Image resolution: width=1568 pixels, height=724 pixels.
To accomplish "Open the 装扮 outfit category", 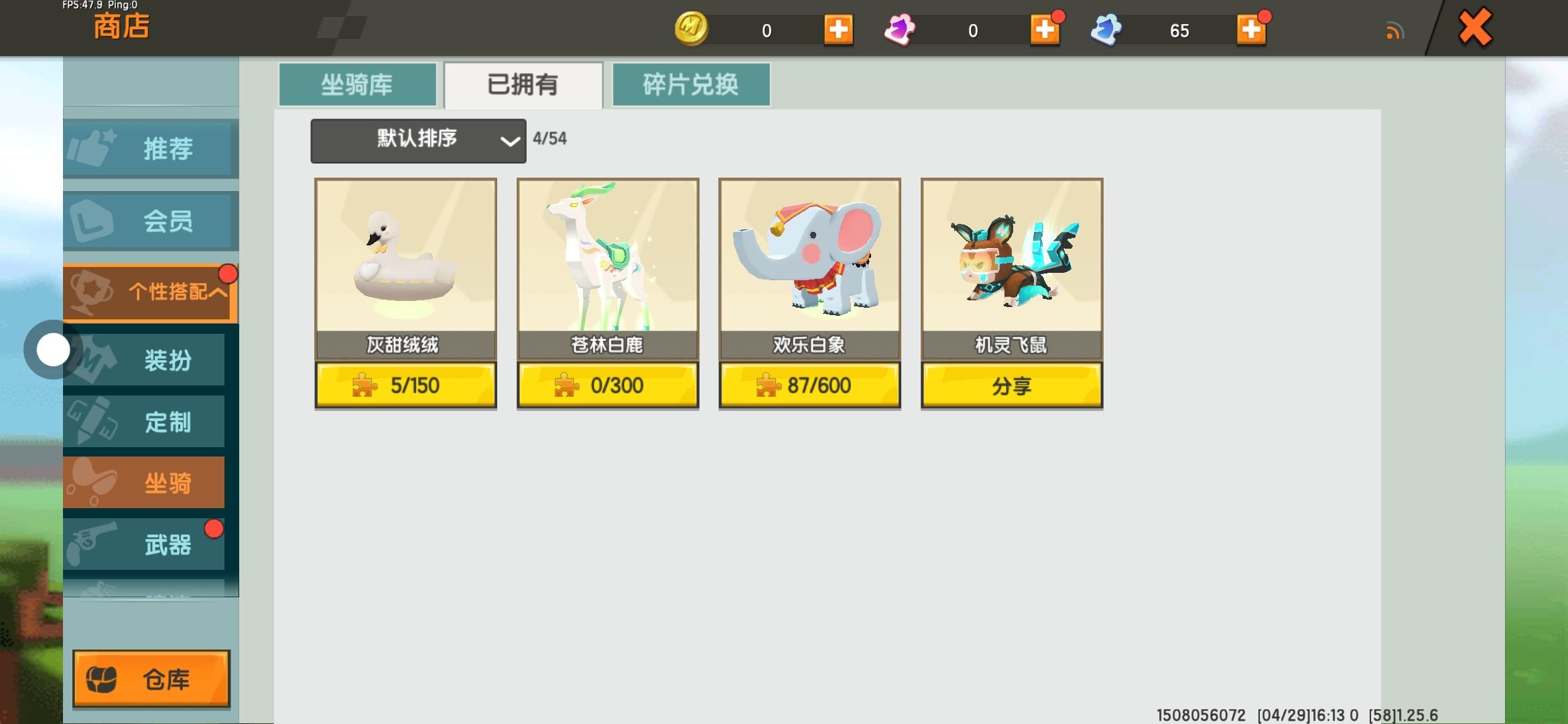I will tap(144, 360).
